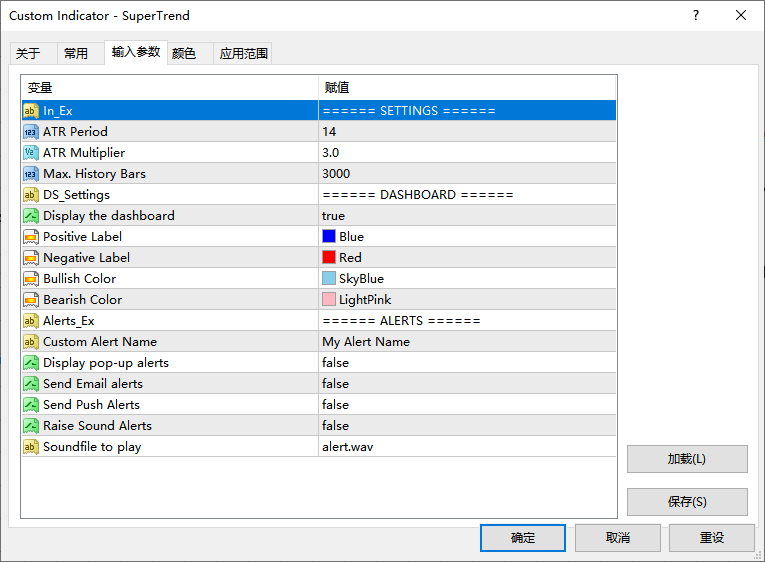Toggle false value for Send Push Alerts

[x=467, y=404]
